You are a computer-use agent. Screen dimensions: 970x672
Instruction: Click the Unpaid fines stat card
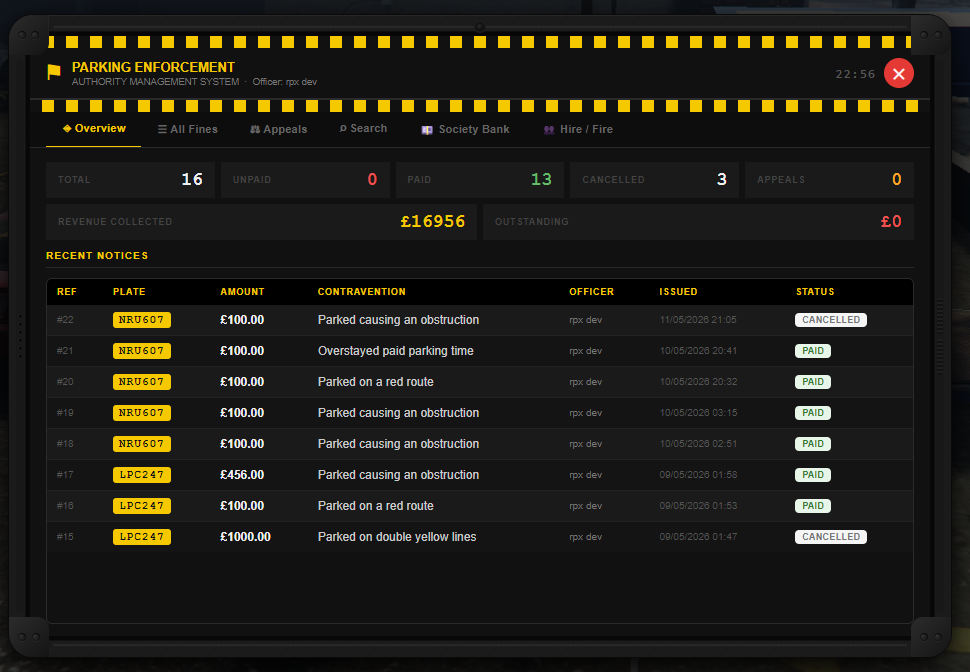[305, 180]
